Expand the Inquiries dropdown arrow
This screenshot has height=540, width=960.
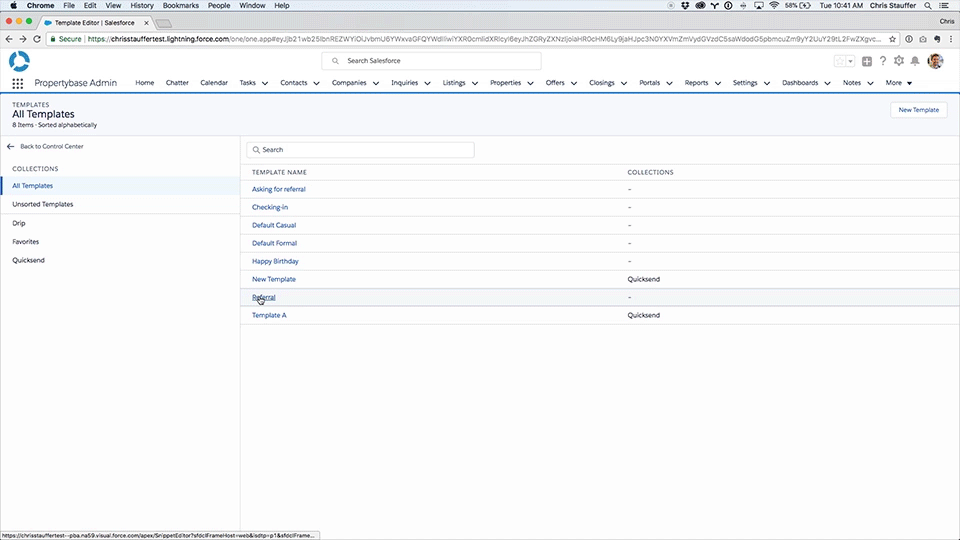[427, 83]
